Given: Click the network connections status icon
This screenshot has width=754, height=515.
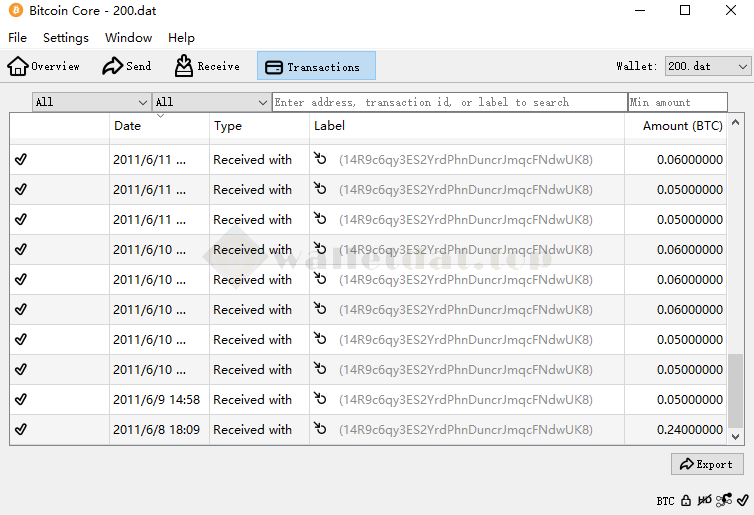Looking at the screenshot, I should [724, 500].
